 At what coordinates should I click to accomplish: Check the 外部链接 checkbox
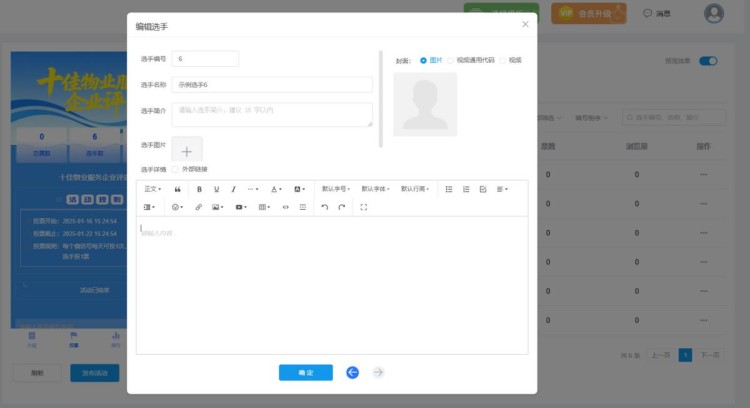pyautogui.click(x=176, y=169)
